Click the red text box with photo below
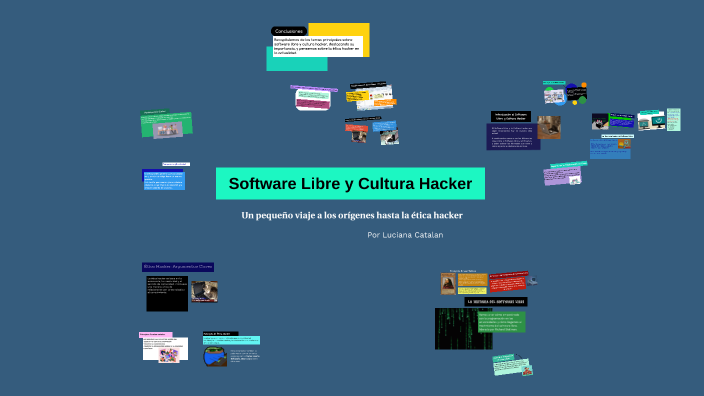Image resolution: width=704 pixels, height=396 pixels. click(356, 128)
